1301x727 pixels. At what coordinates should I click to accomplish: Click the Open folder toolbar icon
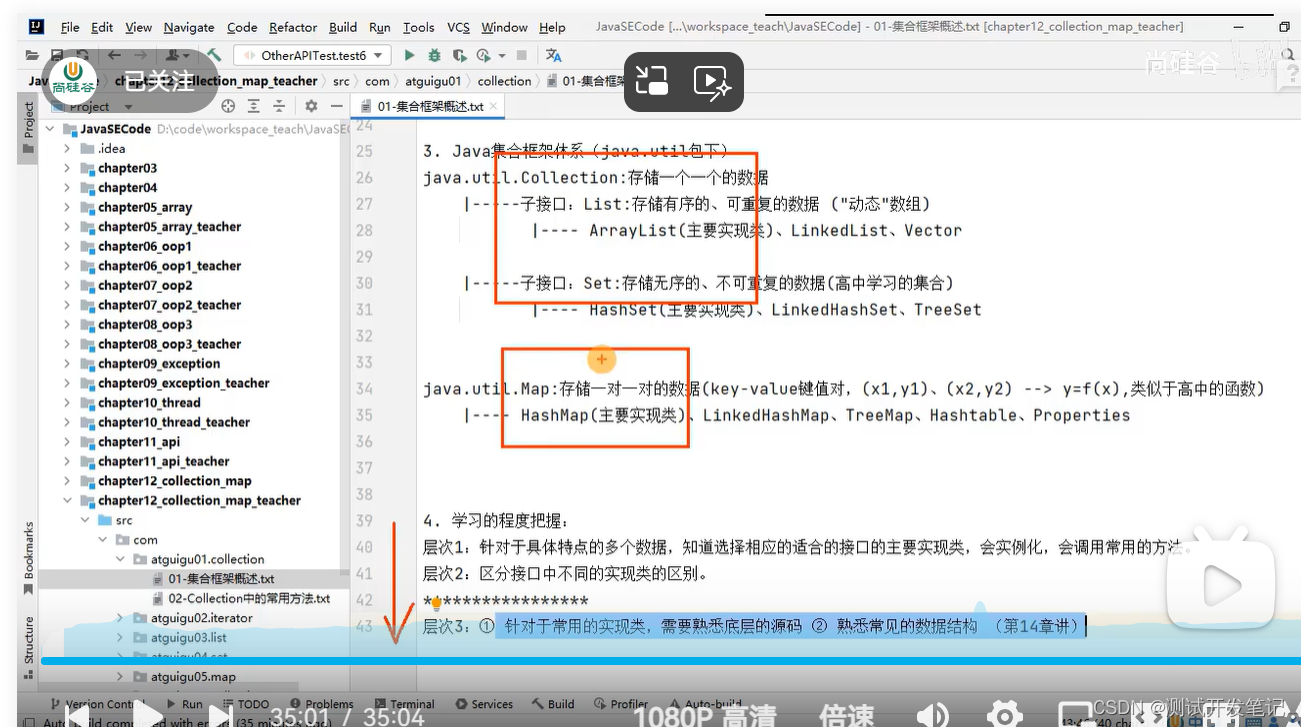click(x=33, y=56)
